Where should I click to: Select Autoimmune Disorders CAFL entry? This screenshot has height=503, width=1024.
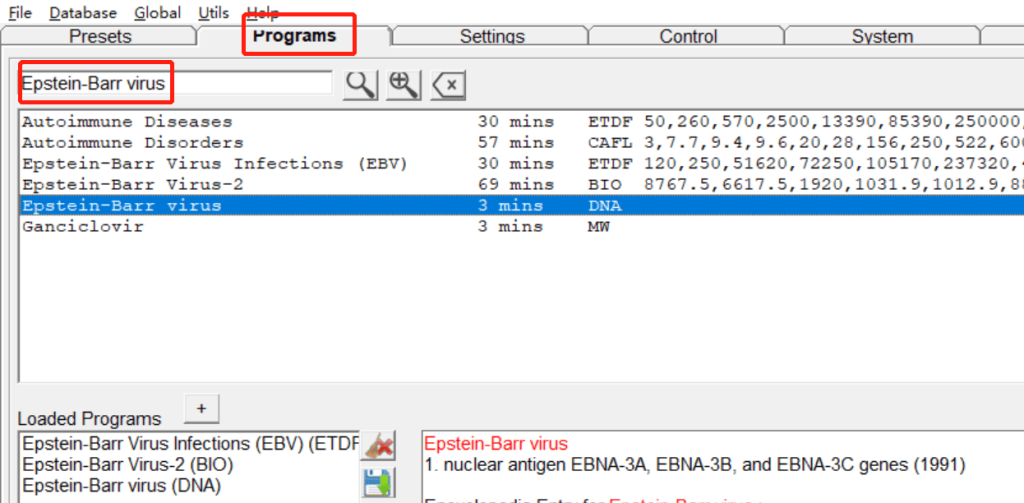(x=132, y=143)
